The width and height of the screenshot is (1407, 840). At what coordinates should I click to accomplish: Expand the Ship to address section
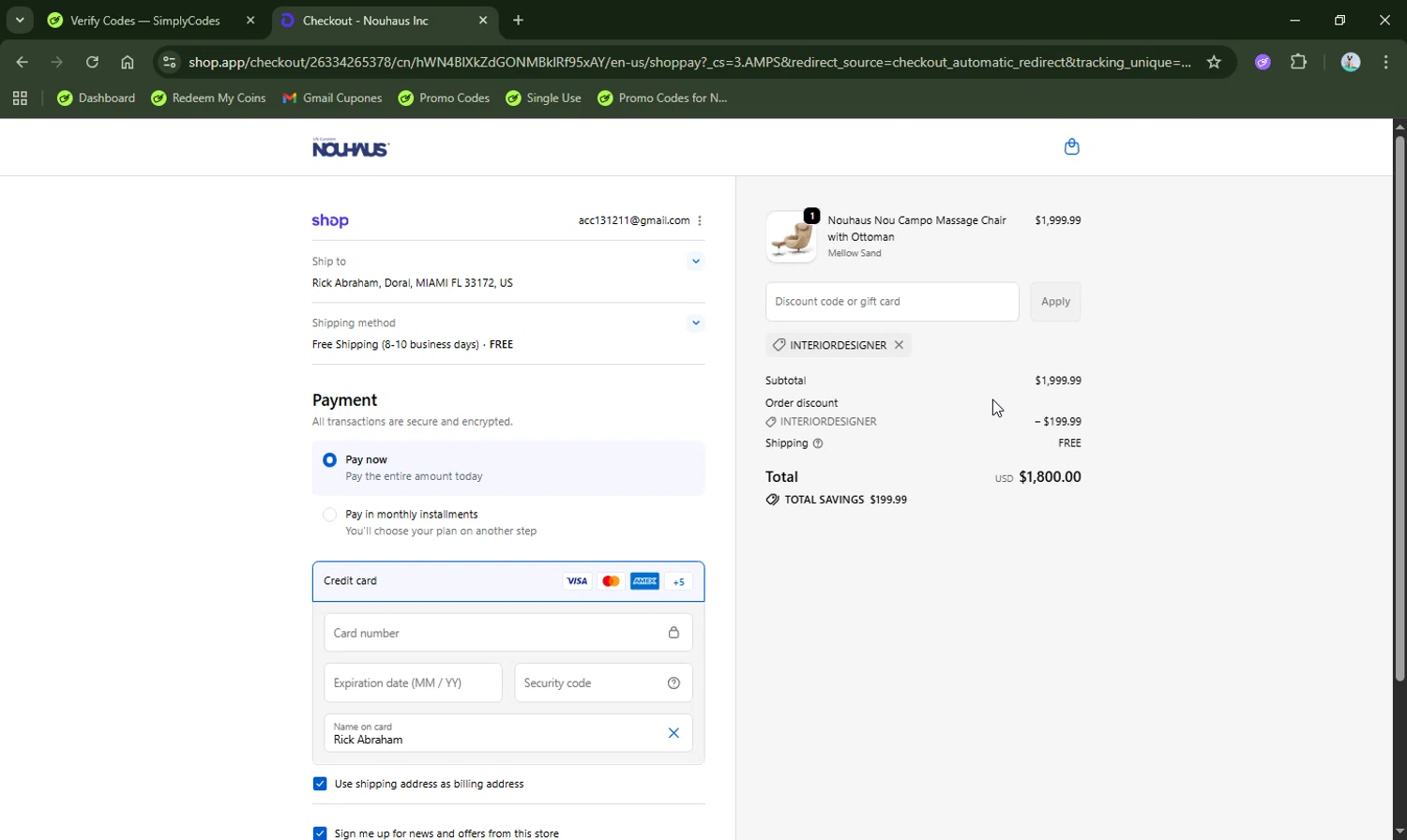click(695, 262)
